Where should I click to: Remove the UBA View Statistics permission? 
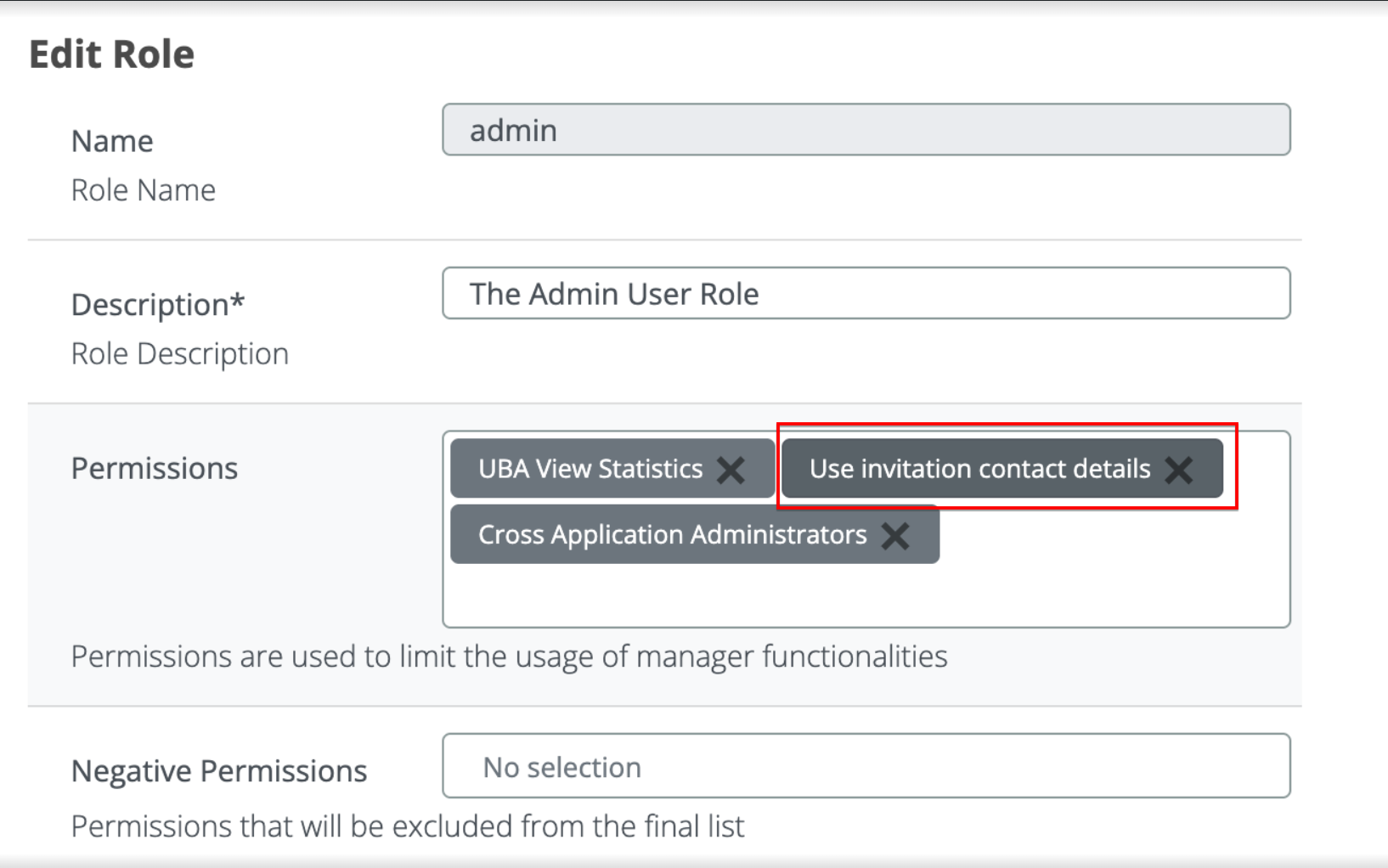click(x=731, y=470)
